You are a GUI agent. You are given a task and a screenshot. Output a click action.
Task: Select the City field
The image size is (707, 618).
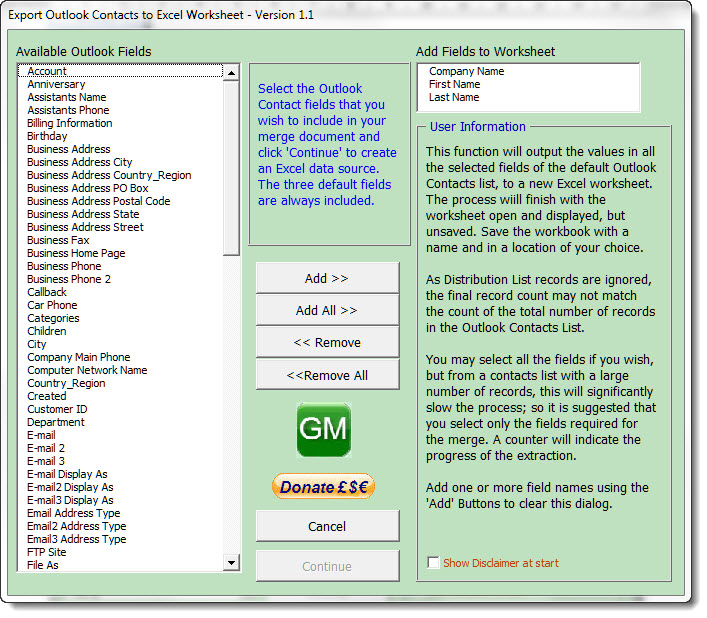pyautogui.click(x=120, y=344)
